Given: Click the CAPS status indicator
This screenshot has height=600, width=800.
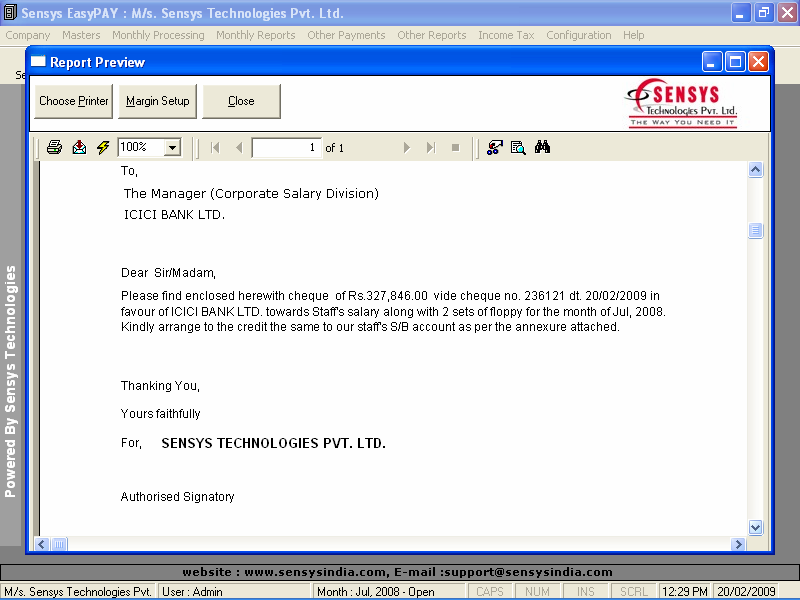Looking at the screenshot, I should click(x=490, y=592).
